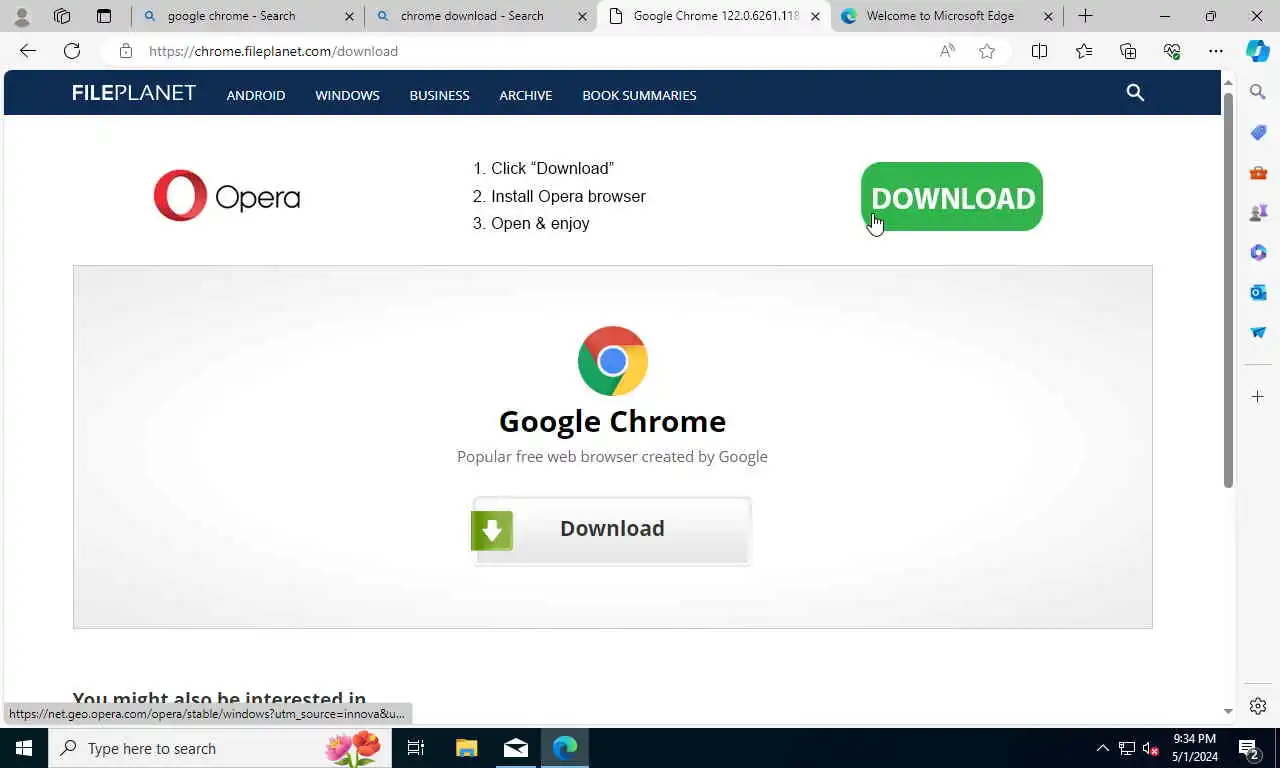Switch to the google chrome - Search tab

coord(248,16)
